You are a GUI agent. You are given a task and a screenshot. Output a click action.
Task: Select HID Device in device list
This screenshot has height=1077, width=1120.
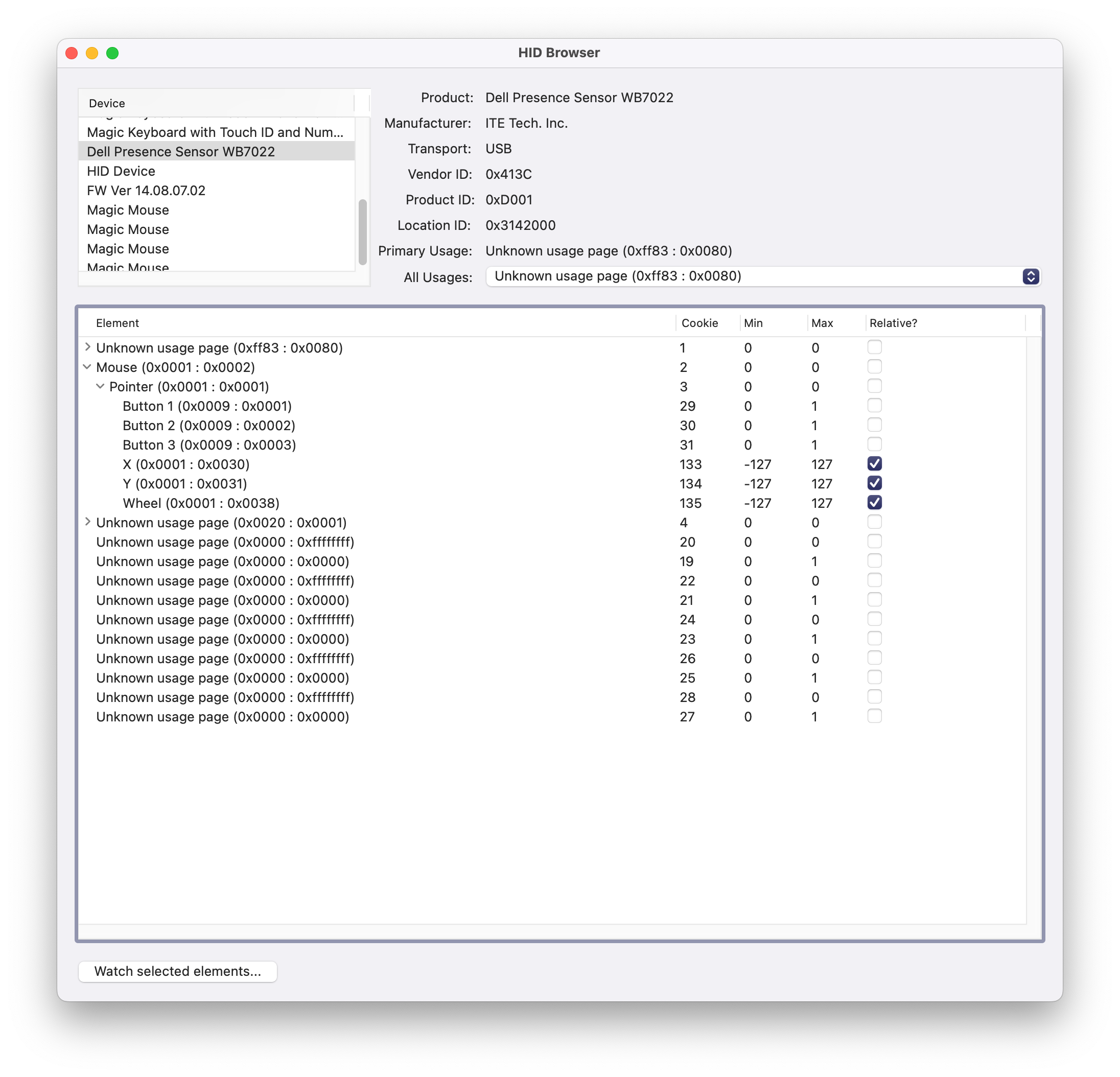(x=217, y=171)
